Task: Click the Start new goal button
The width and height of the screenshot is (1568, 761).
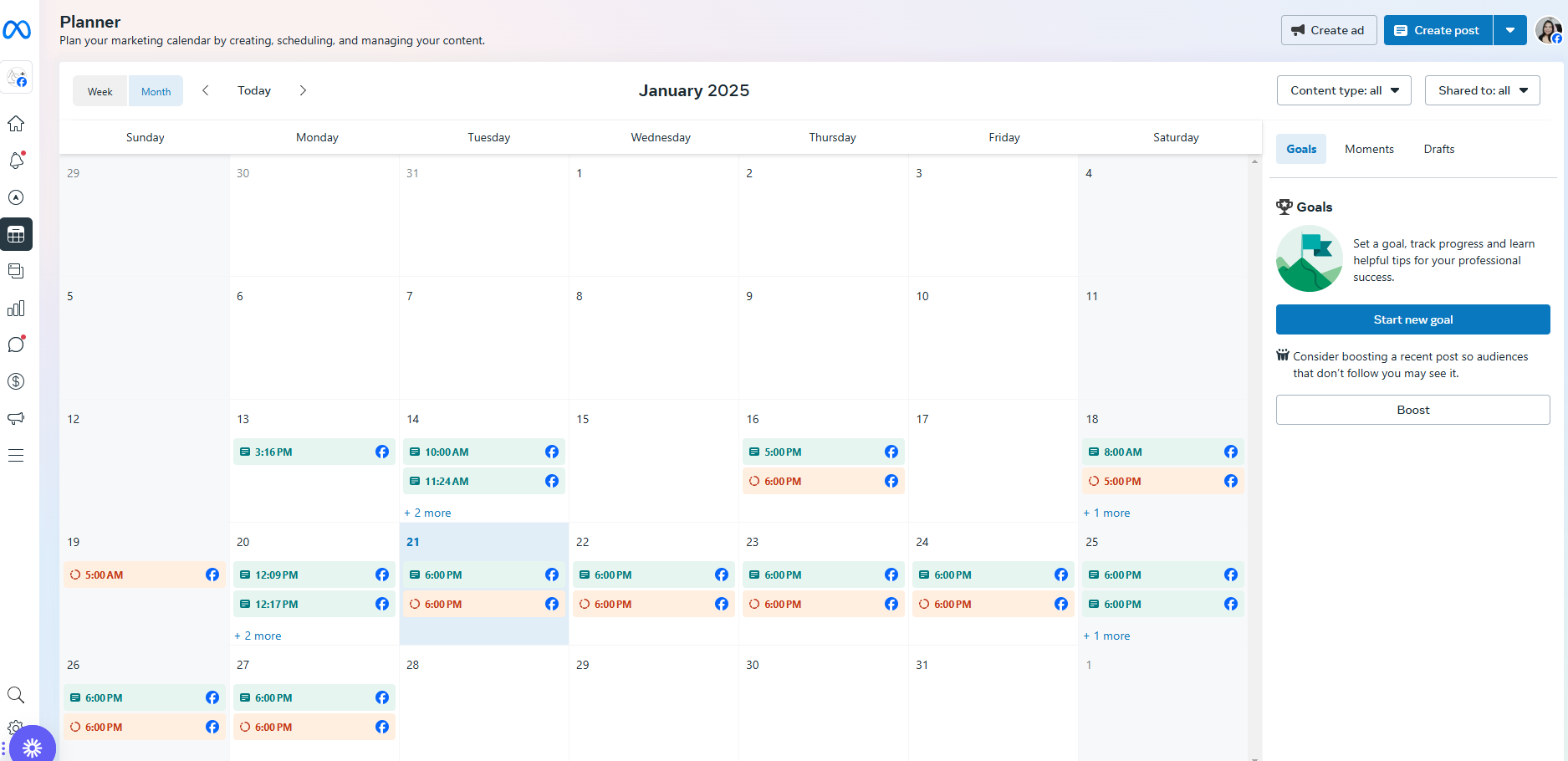Action: [x=1412, y=319]
